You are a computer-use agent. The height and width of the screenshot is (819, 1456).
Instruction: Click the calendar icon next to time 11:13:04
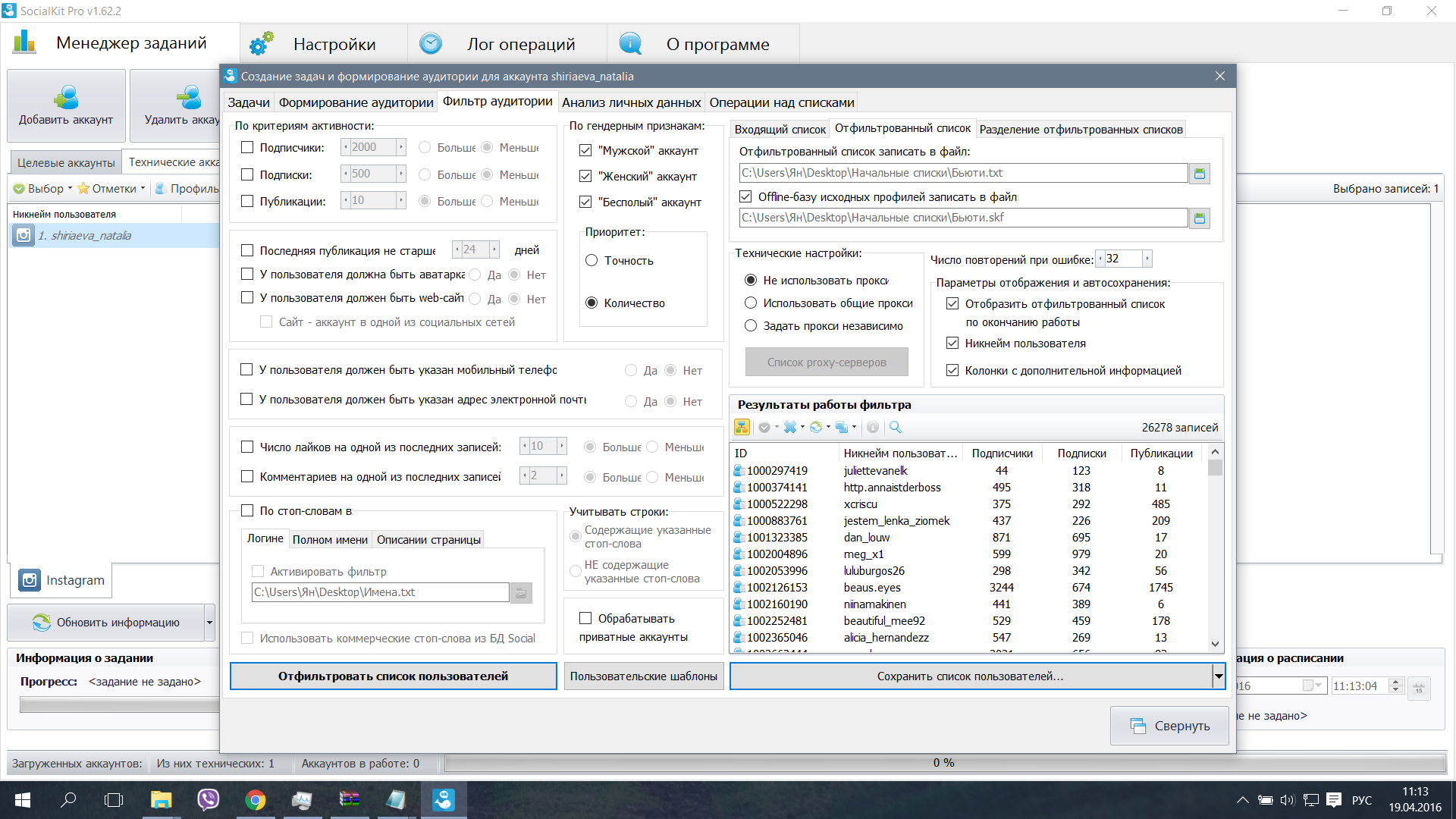(x=1419, y=687)
